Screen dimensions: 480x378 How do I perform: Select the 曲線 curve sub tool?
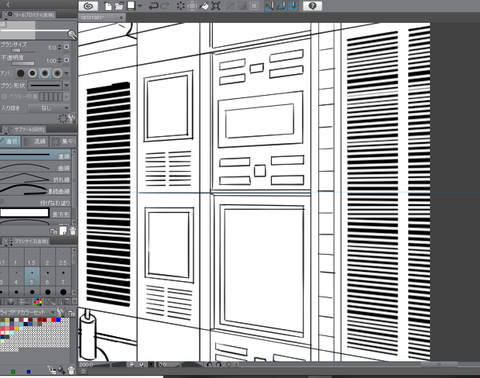point(35,167)
